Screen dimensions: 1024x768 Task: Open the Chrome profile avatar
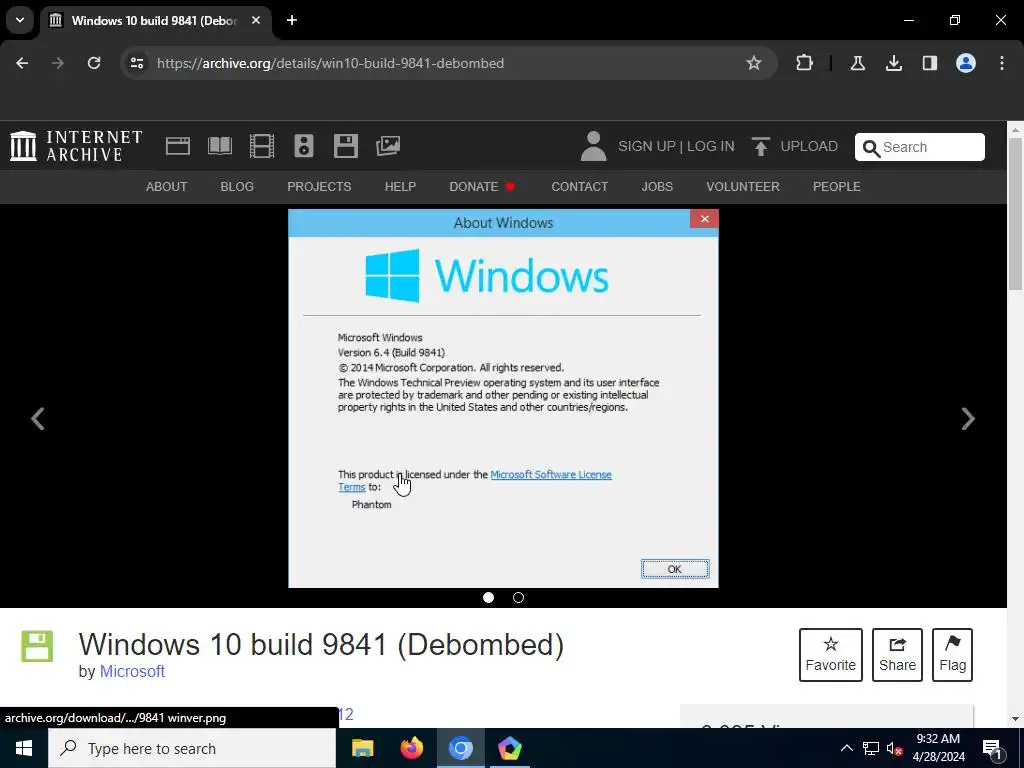tap(966, 63)
